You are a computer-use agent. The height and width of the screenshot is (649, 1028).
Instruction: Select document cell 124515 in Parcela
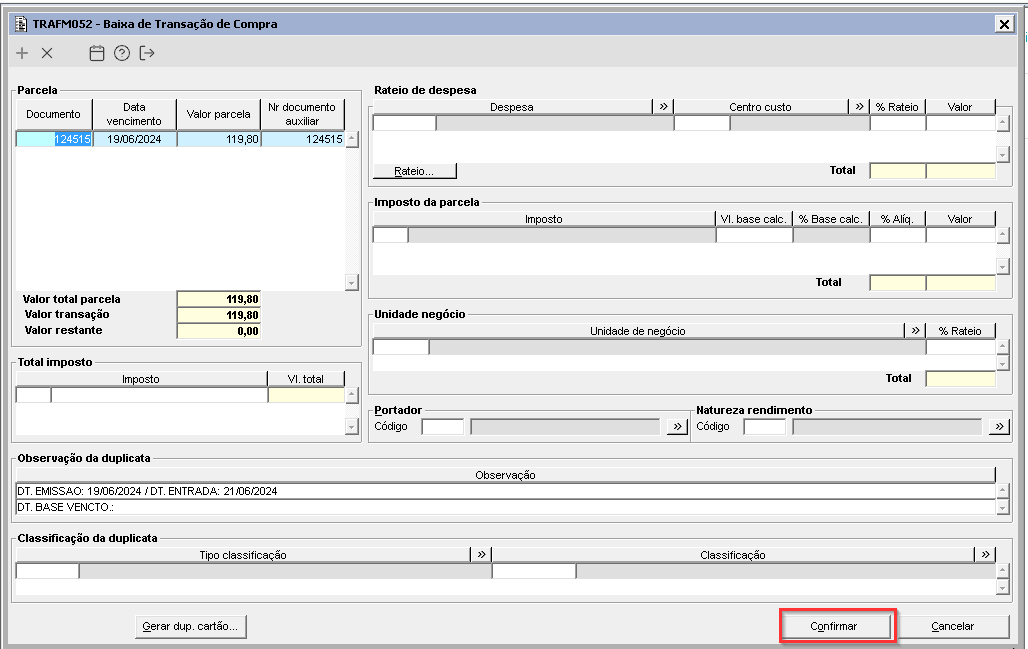coord(54,139)
